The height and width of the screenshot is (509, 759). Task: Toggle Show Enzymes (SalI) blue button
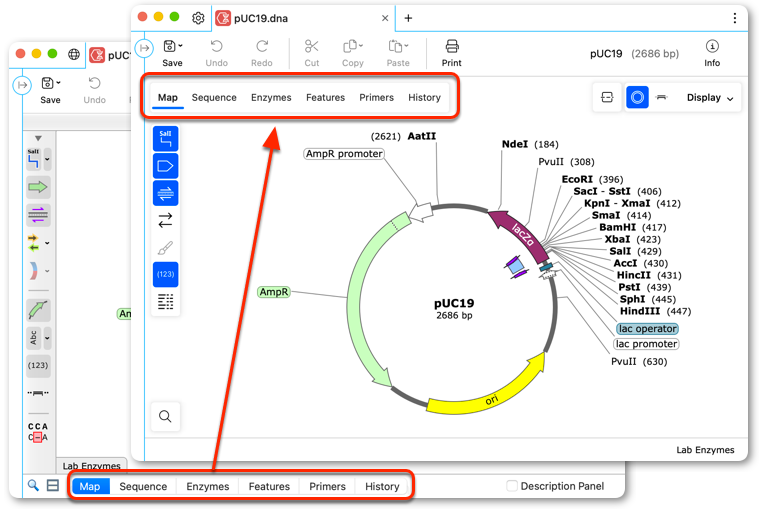tap(166, 138)
